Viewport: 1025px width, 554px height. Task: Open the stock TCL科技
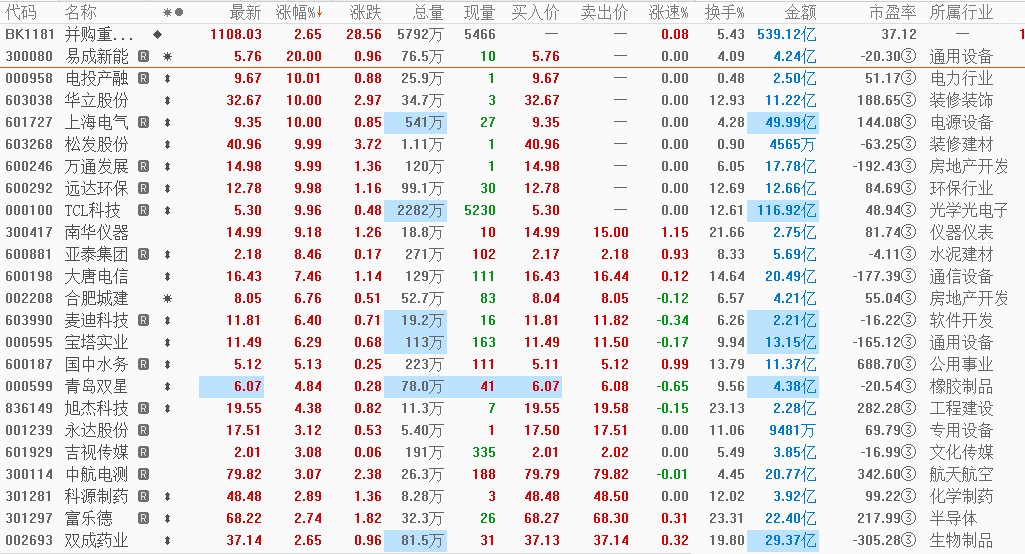tap(92, 210)
